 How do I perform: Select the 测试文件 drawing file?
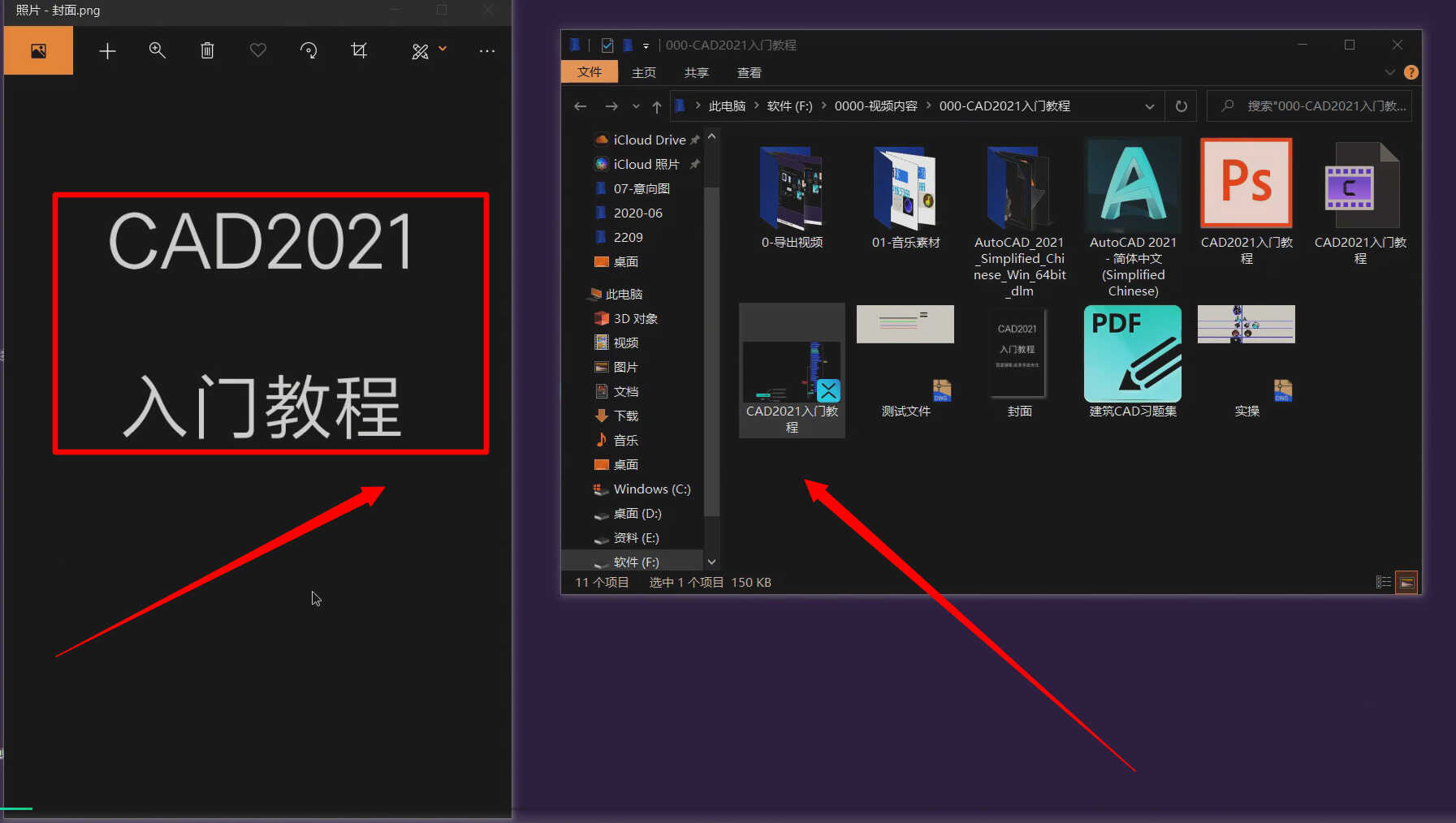905,362
